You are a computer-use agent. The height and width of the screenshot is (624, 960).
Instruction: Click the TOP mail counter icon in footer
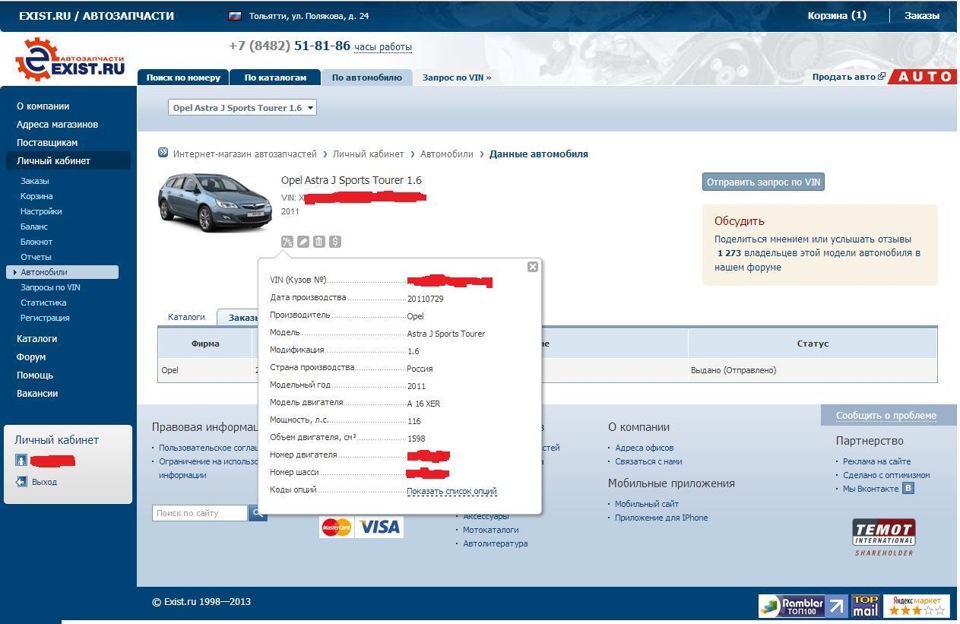865,605
